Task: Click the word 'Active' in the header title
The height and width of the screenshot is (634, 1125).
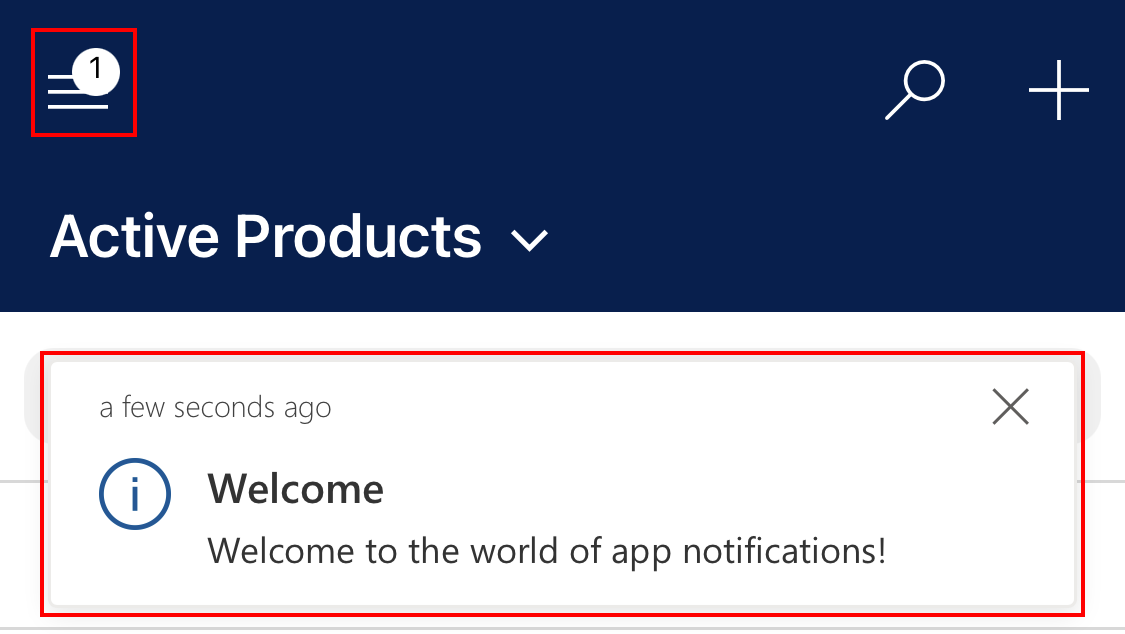Action: [135, 238]
